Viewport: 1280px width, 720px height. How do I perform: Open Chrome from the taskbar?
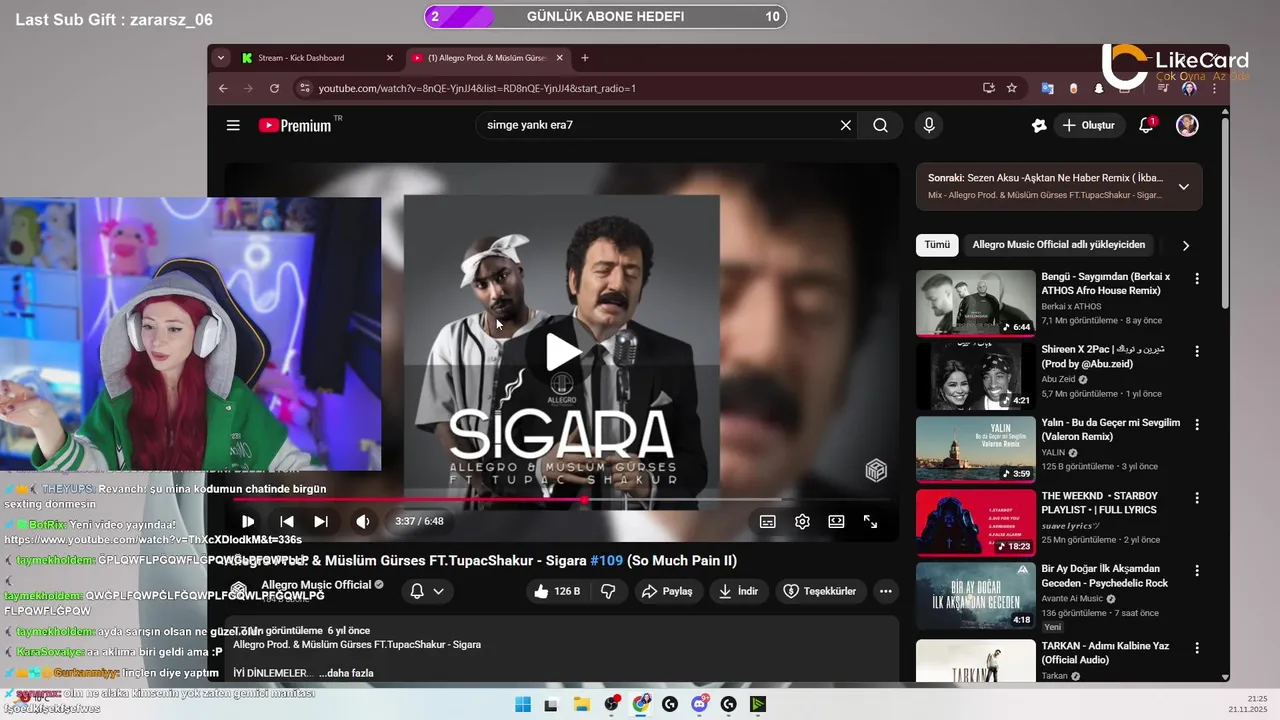tap(641, 705)
